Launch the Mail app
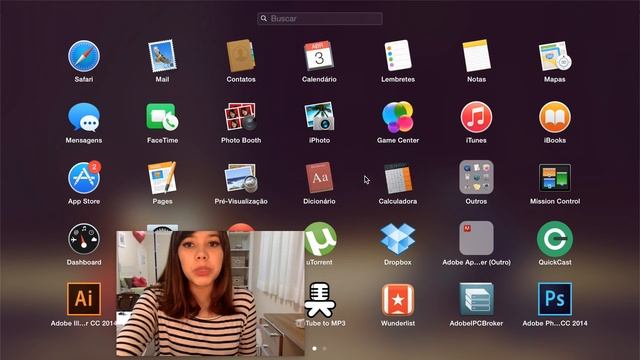The height and width of the screenshot is (360, 640). [x=162, y=56]
